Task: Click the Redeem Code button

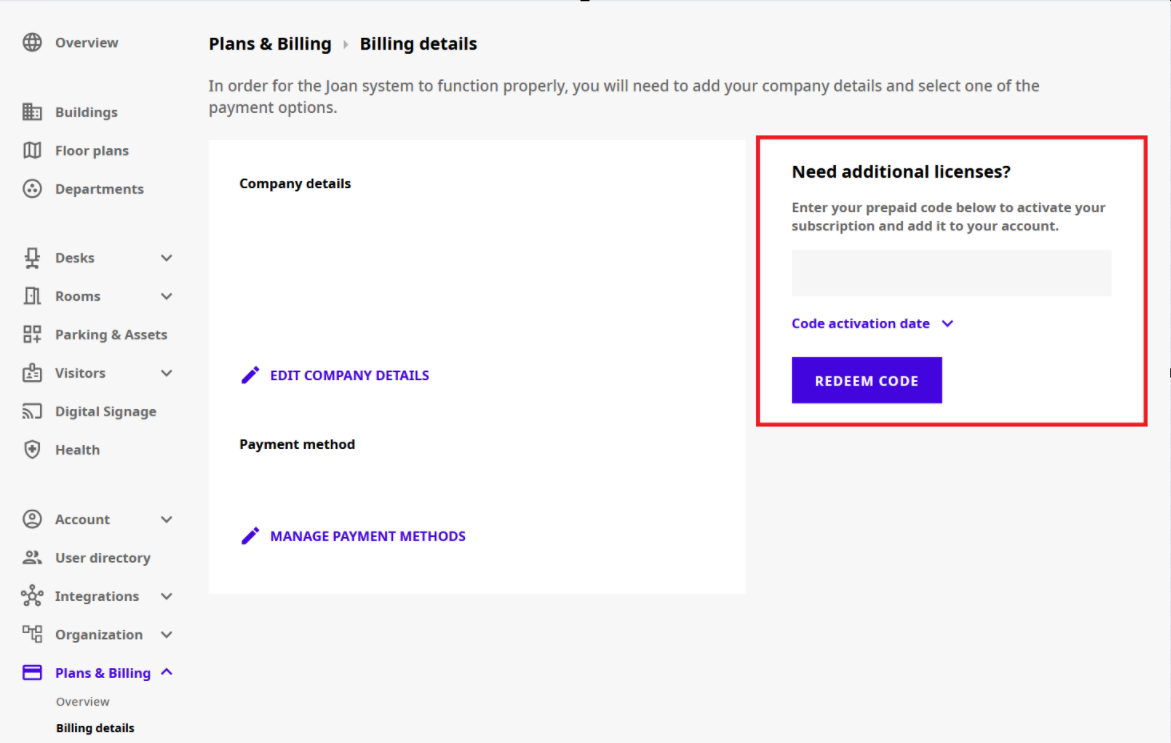Action: pyautogui.click(x=866, y=380)
